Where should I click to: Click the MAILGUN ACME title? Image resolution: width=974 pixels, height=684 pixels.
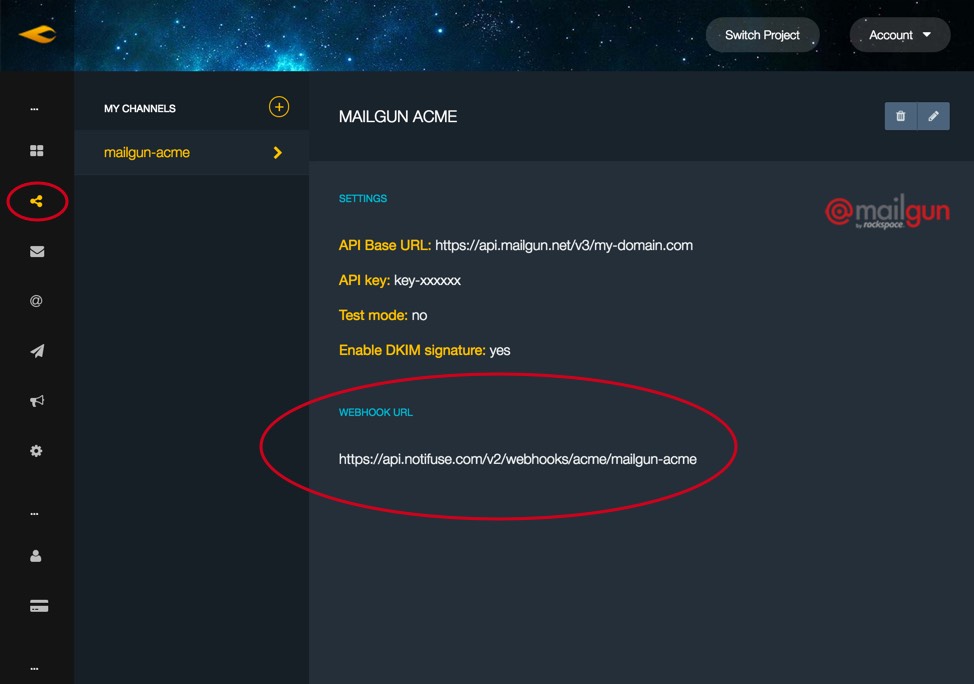point(398,117)
